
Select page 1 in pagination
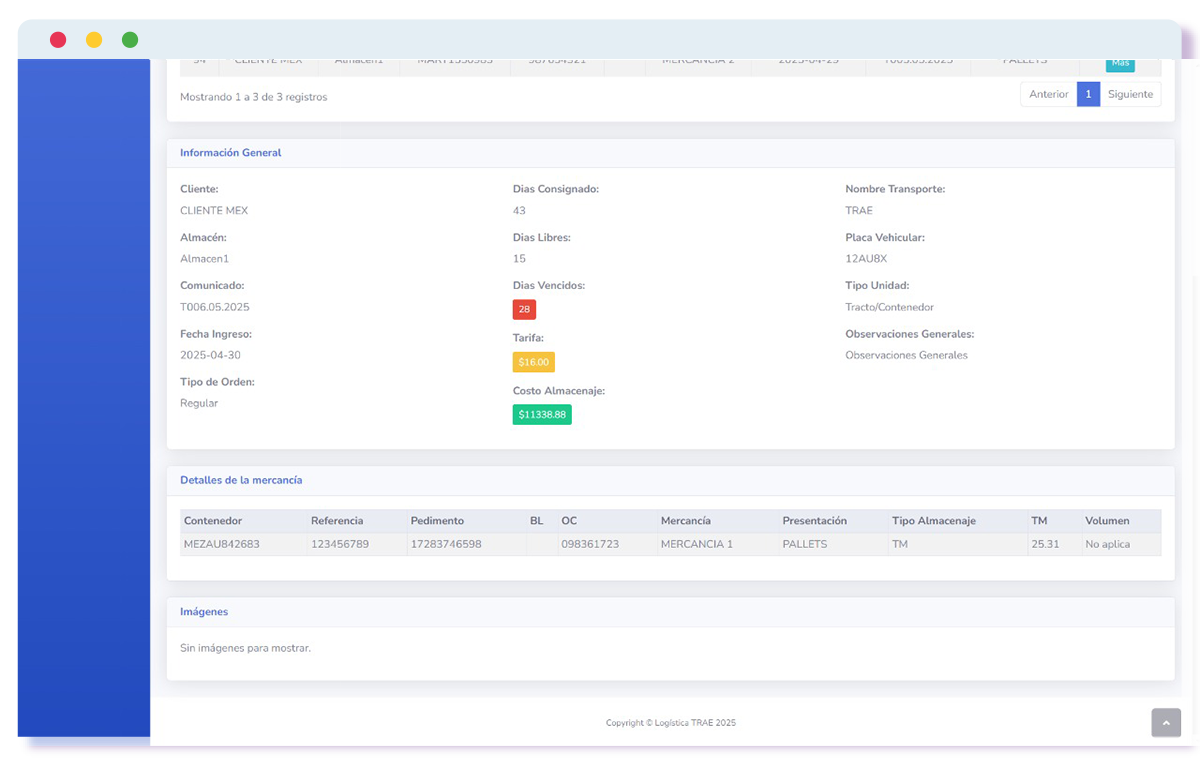click(1088, 94)
